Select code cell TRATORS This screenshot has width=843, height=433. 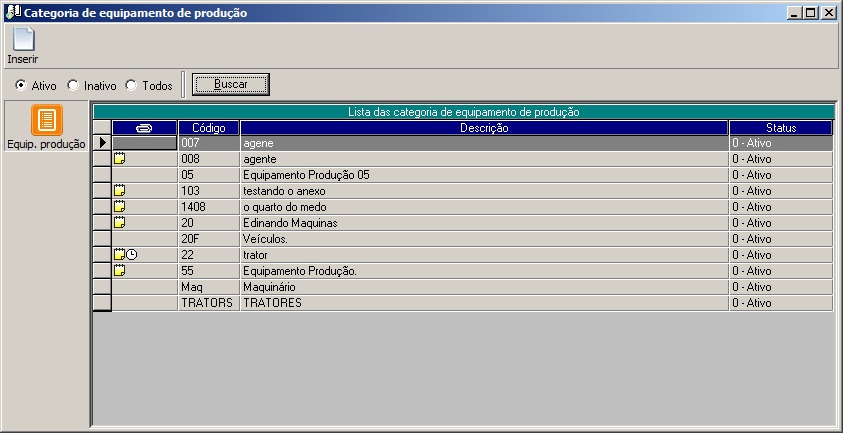[x=209, y=303]
